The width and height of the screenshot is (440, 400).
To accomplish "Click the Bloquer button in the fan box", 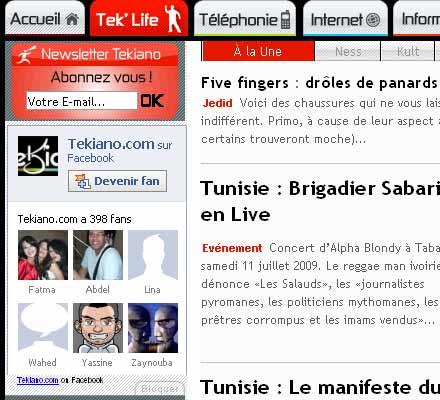I will tap(160, 388).
